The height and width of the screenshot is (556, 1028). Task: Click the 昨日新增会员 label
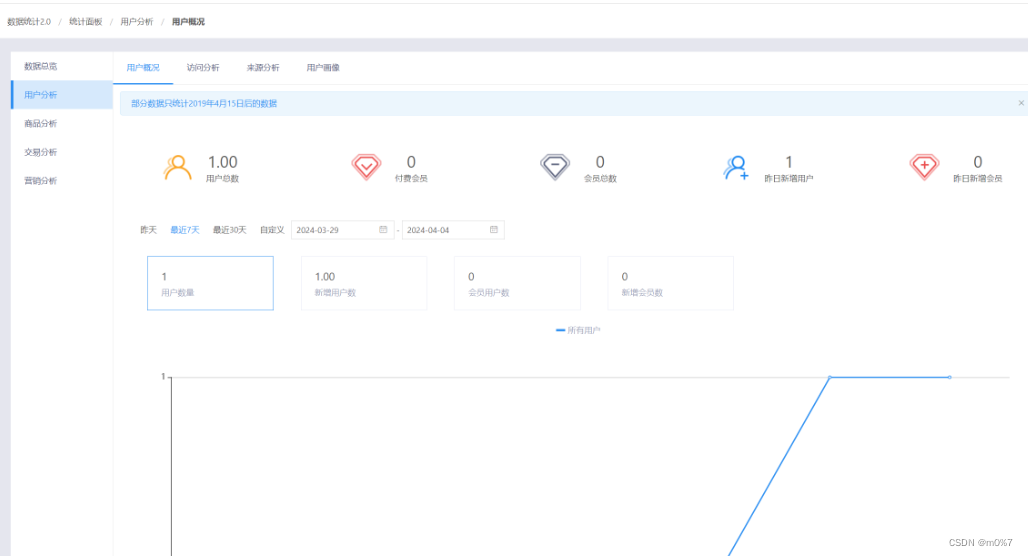pos(978,178)
